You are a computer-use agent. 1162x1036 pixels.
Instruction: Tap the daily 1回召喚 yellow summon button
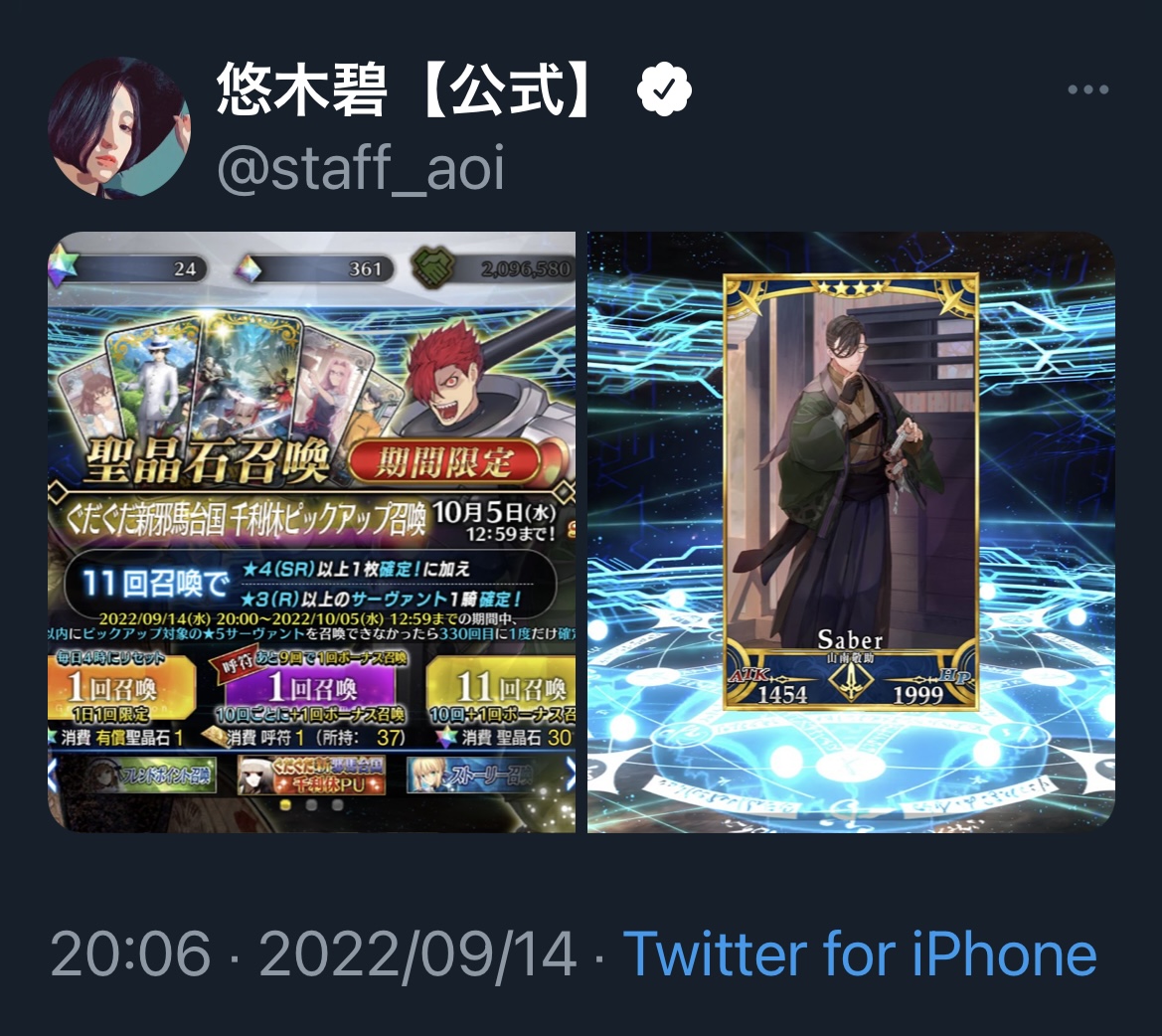(121, 689)
